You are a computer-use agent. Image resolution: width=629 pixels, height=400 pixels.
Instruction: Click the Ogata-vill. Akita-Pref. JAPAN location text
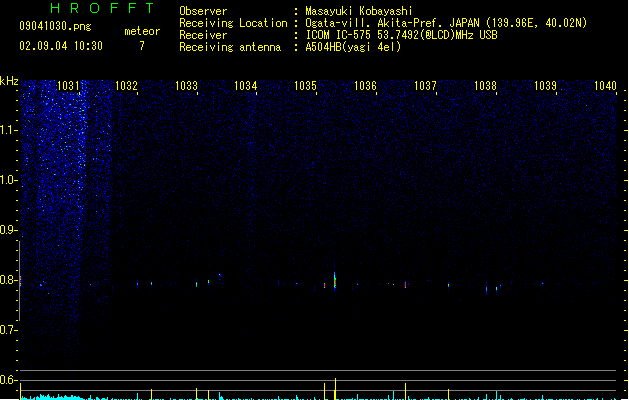(x=446, y=23)
